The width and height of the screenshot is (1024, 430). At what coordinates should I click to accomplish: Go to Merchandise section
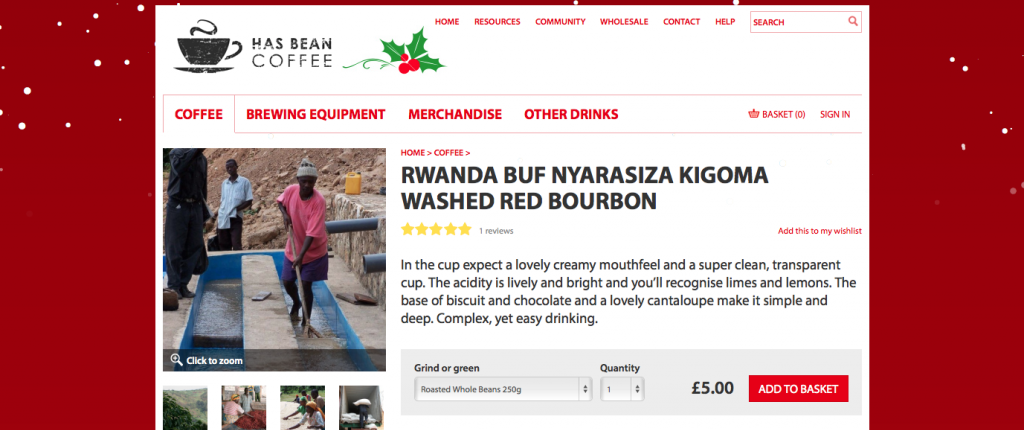coord(455,114)
